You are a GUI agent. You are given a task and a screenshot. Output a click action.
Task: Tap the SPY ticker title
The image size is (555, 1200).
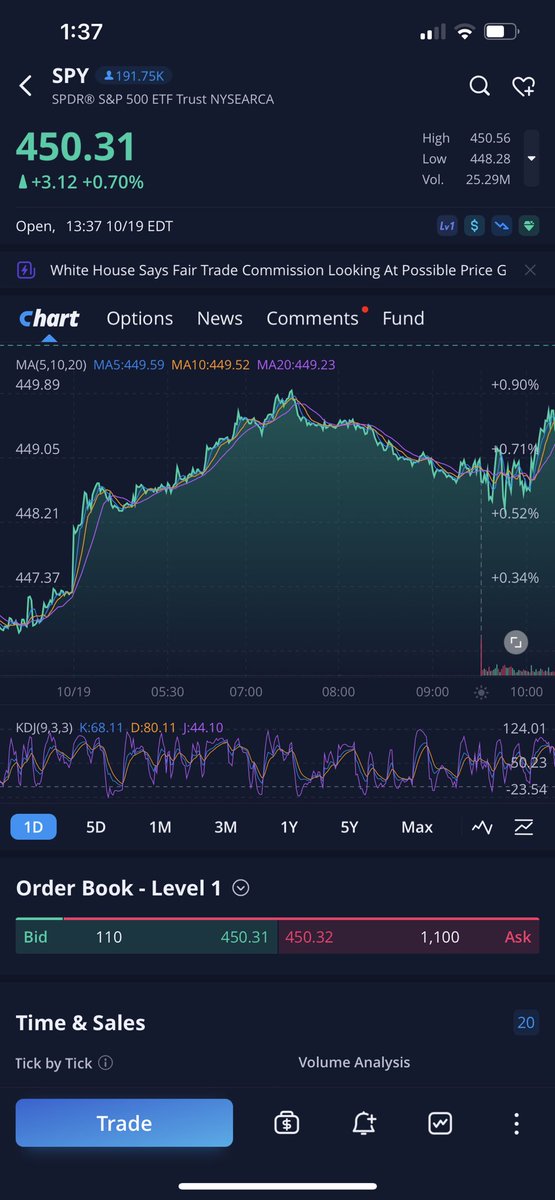70,75
